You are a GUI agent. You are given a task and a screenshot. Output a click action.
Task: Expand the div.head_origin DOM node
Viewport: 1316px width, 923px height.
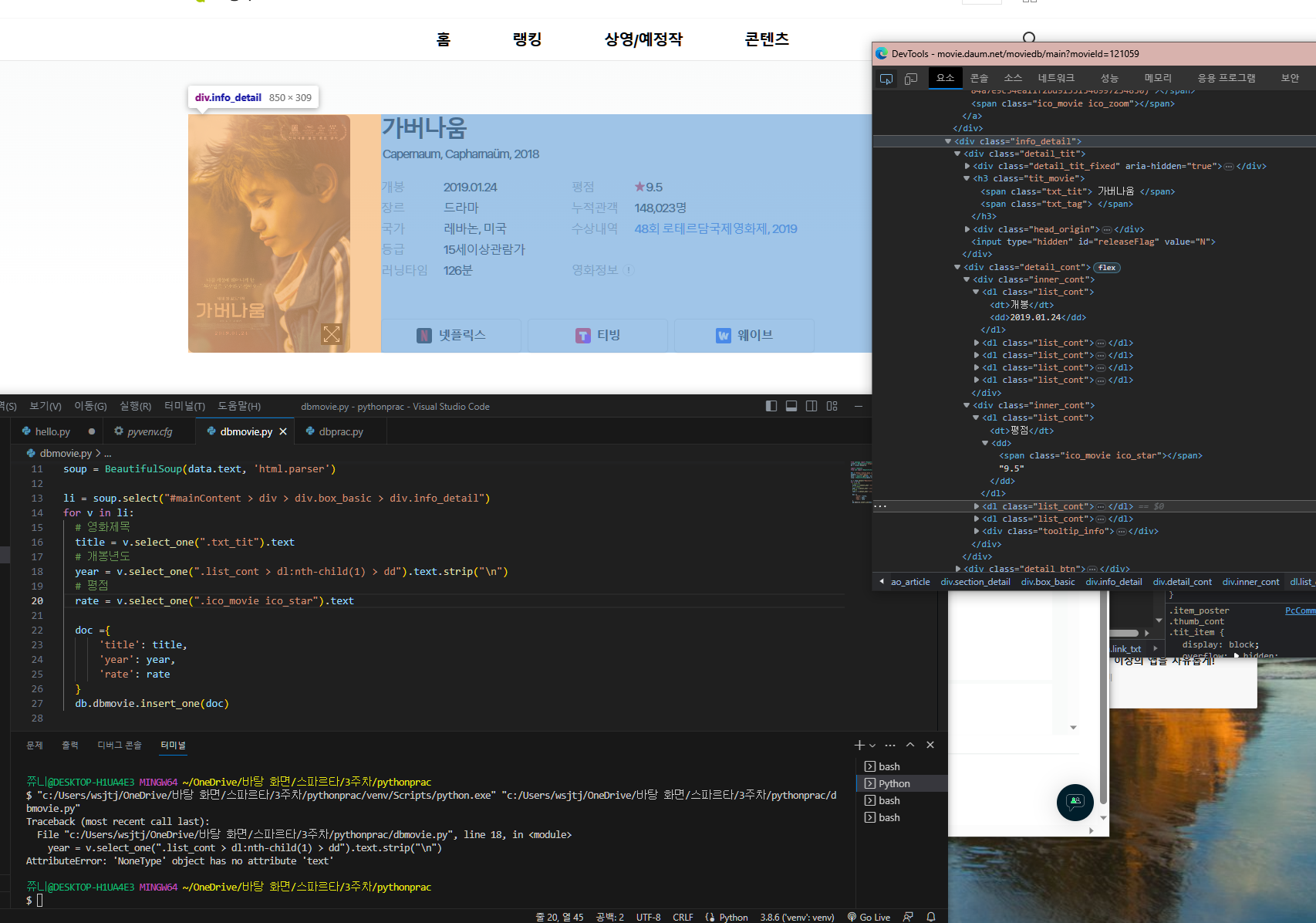pos(967,229)
